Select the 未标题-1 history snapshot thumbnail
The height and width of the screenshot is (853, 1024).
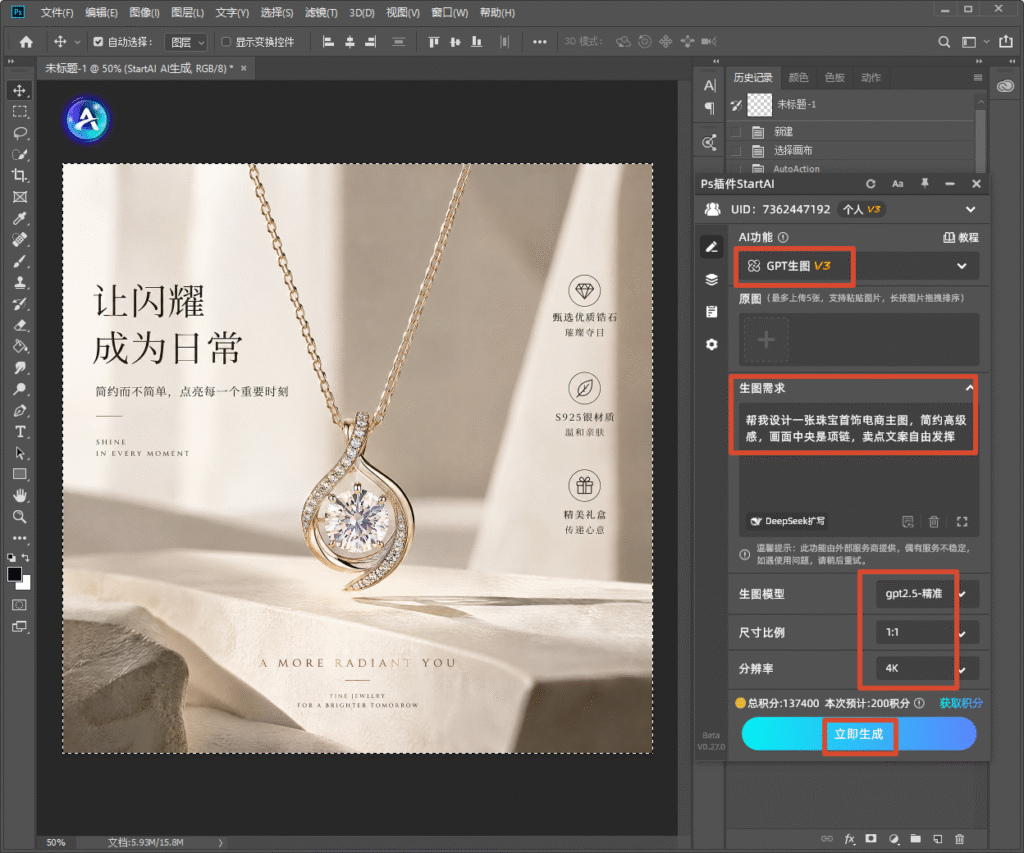(x=759, y=105)
